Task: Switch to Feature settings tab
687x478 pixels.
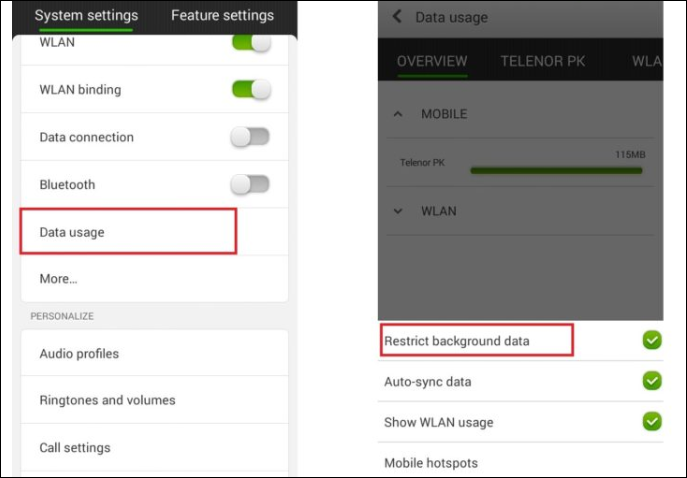Action: point(222,16)
